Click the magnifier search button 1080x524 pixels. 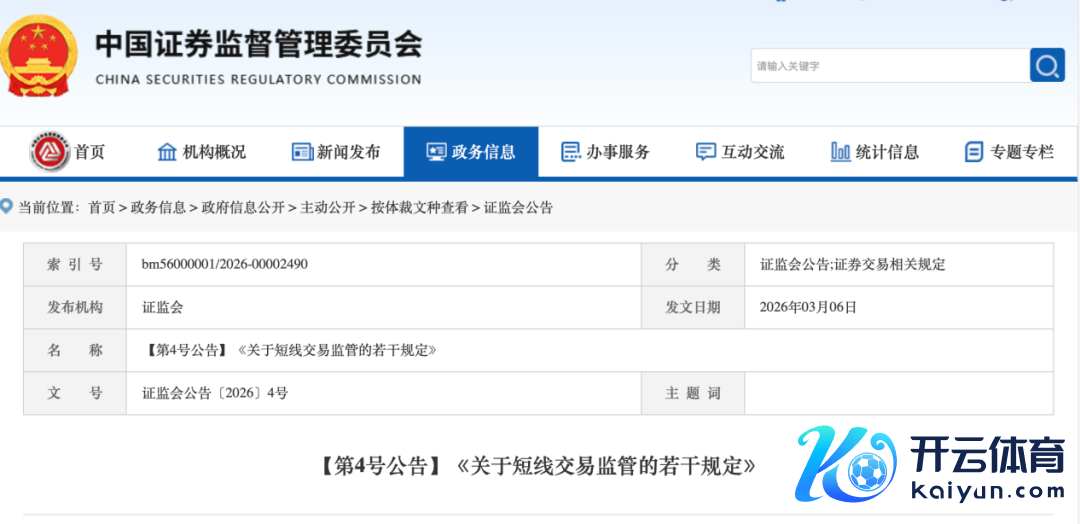click(1047, 66)
